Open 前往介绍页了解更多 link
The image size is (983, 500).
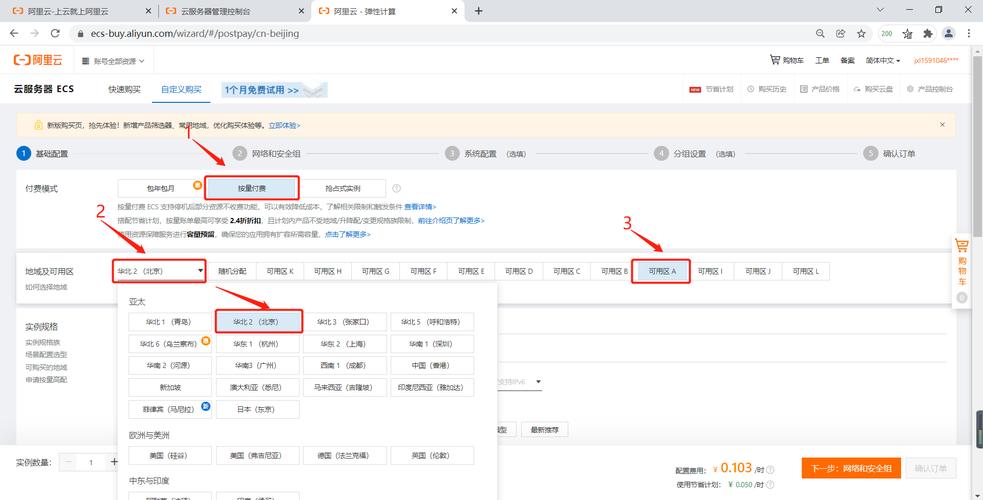pyautogui.click(x=451, y=221)
